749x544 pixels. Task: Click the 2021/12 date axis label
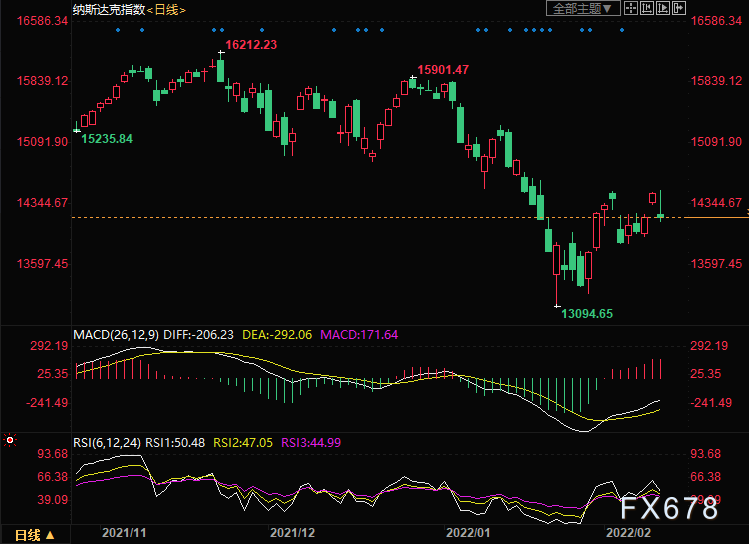click(292, 533)
